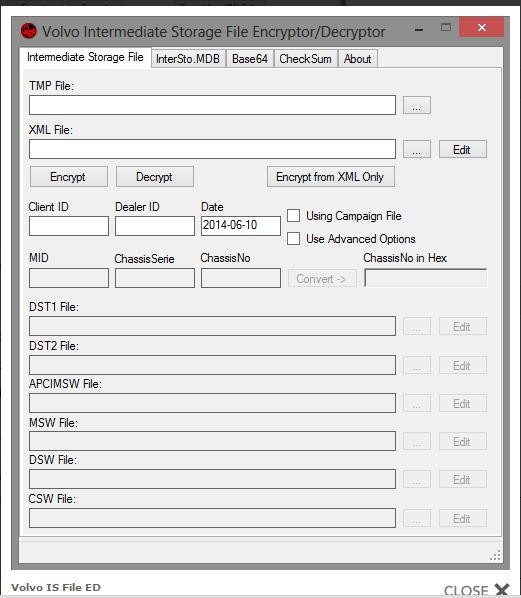Viewport: 521px width, 598px height.
Task: Click Edit beside the APCIMSW File field
Action: coord(463,403)
